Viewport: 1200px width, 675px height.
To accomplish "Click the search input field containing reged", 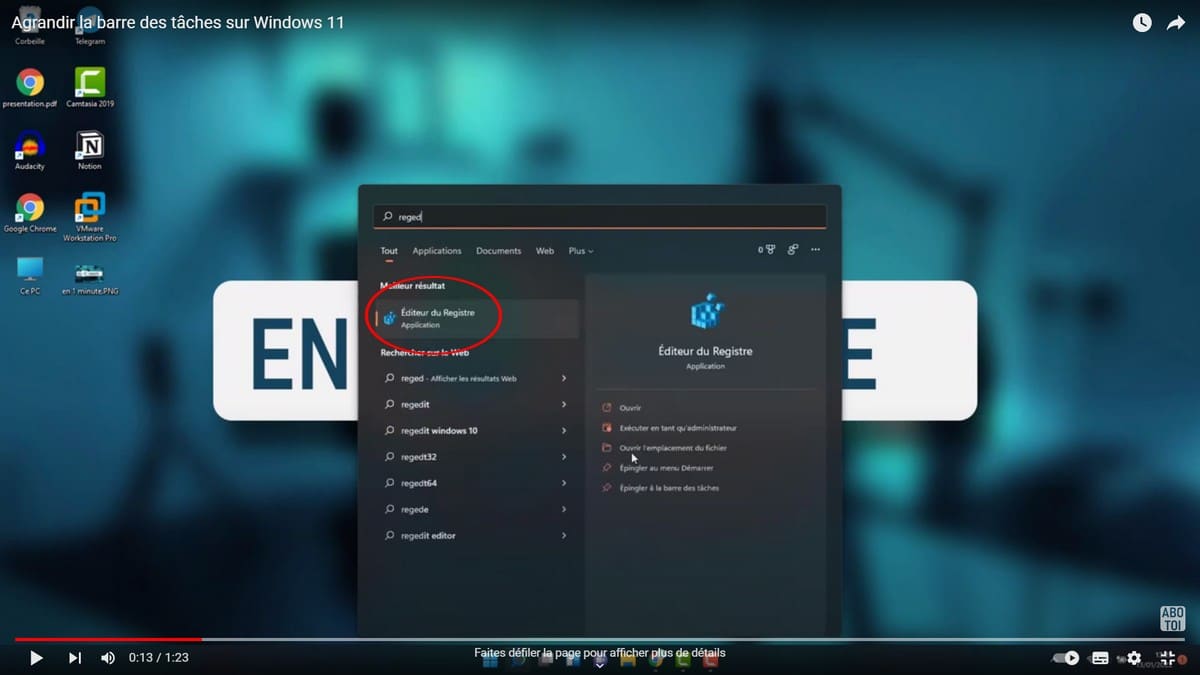I will click(600, 216).
